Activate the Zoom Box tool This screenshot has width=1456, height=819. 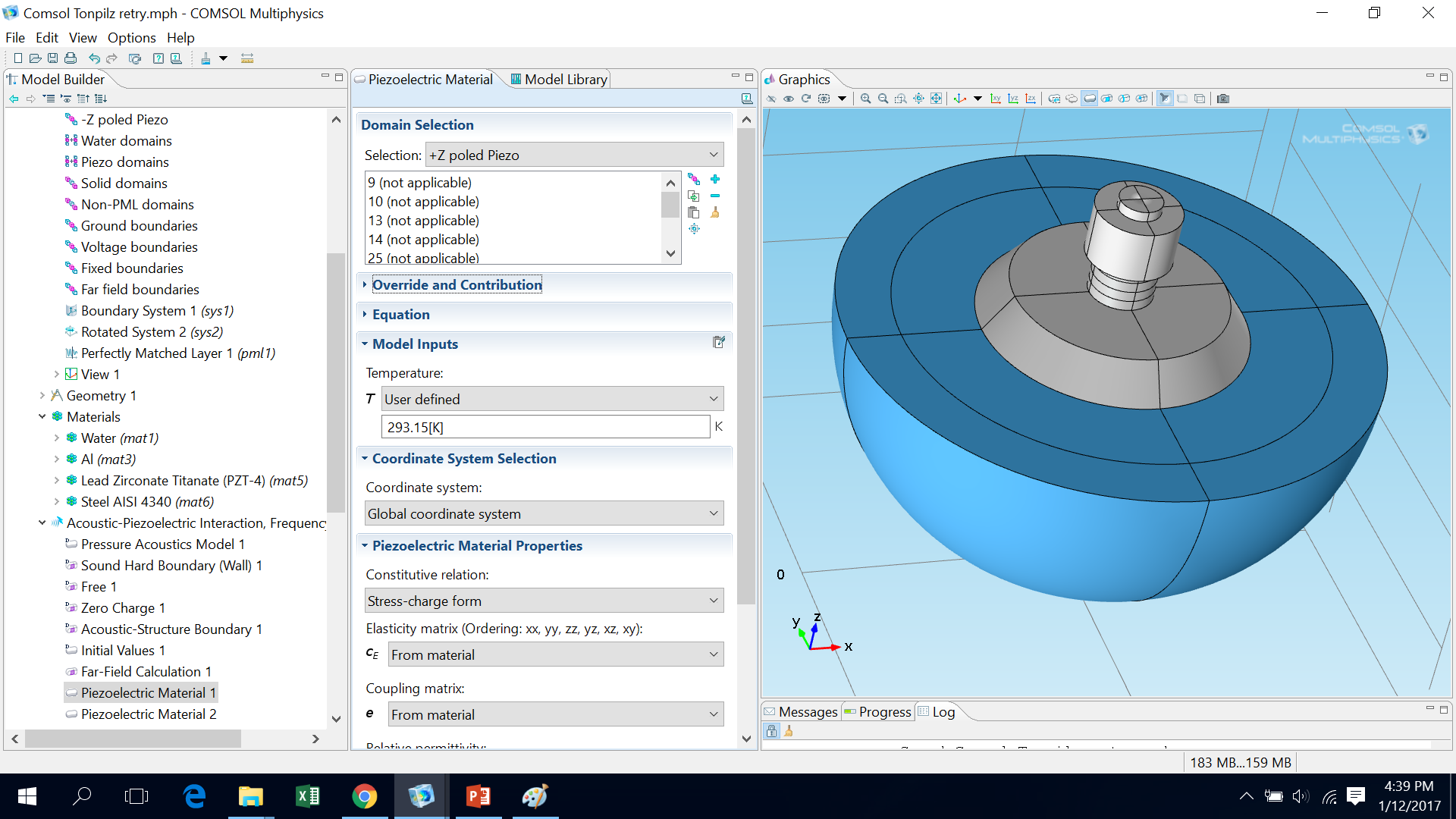point(900,99)
